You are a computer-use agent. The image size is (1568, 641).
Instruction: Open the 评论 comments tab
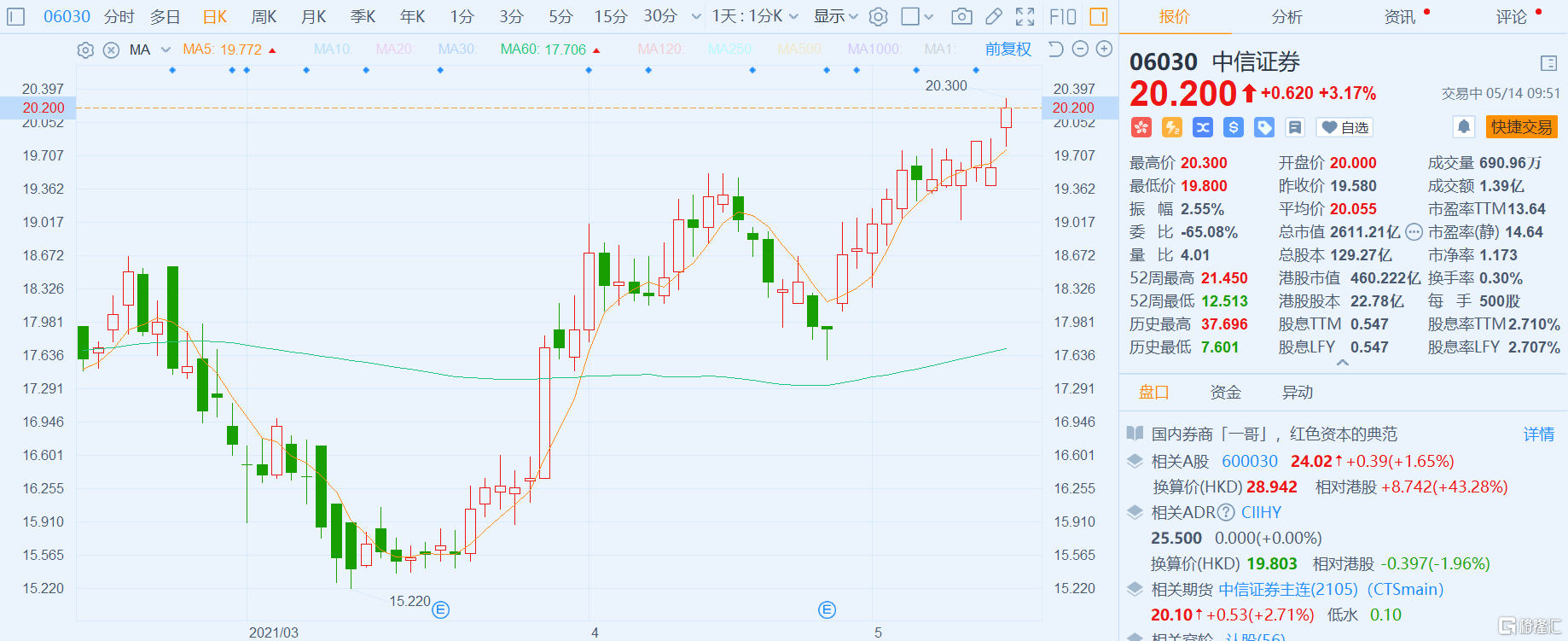coord(1512,16)
